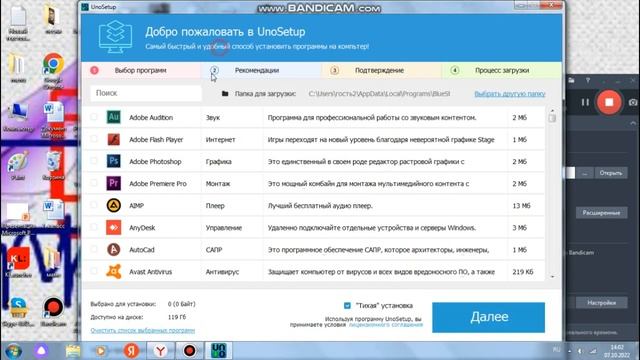Image resolution: width=640 pixels, height=360 pixels.
Task: Click program list scrollbar up arrow
Action: coord(552,111)
